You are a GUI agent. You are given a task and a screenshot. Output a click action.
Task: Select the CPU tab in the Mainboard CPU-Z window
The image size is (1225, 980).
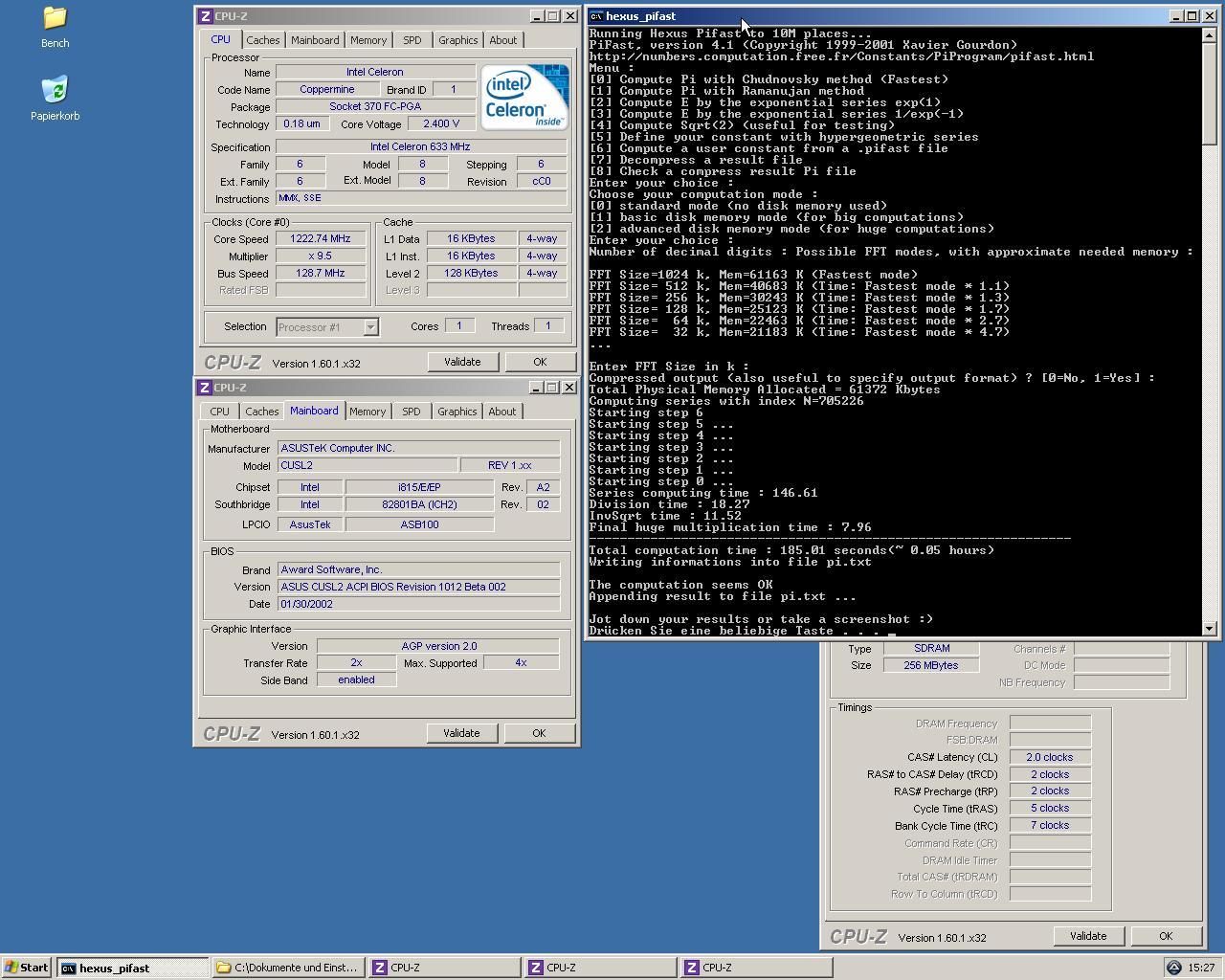[x=219, y=412]
